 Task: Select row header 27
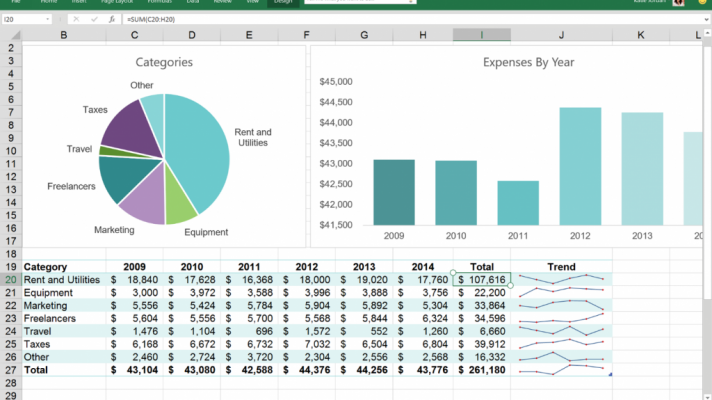click(11, 369)
